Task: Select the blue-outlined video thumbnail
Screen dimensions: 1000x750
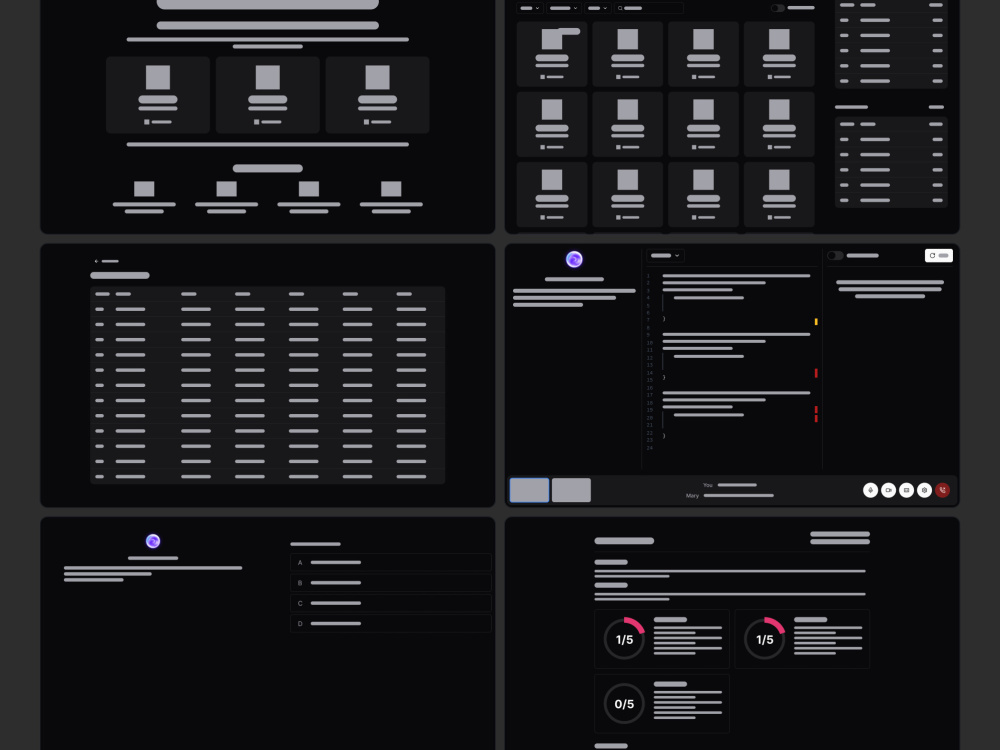Action: coord(529,490)
